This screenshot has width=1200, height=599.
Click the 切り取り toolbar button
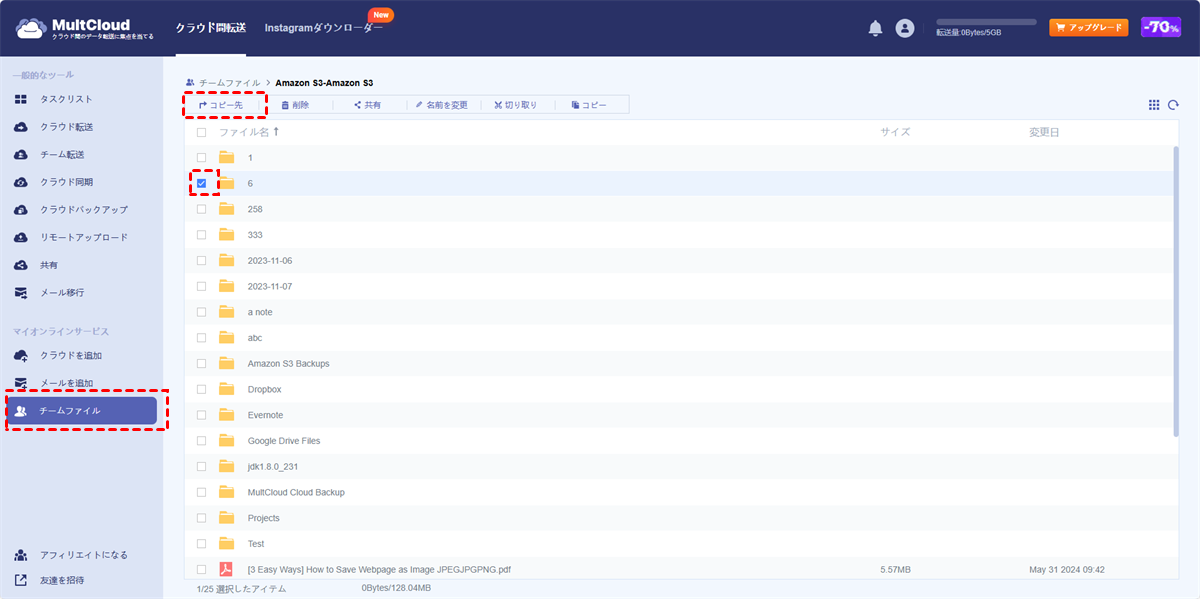[x=516, y=105]
